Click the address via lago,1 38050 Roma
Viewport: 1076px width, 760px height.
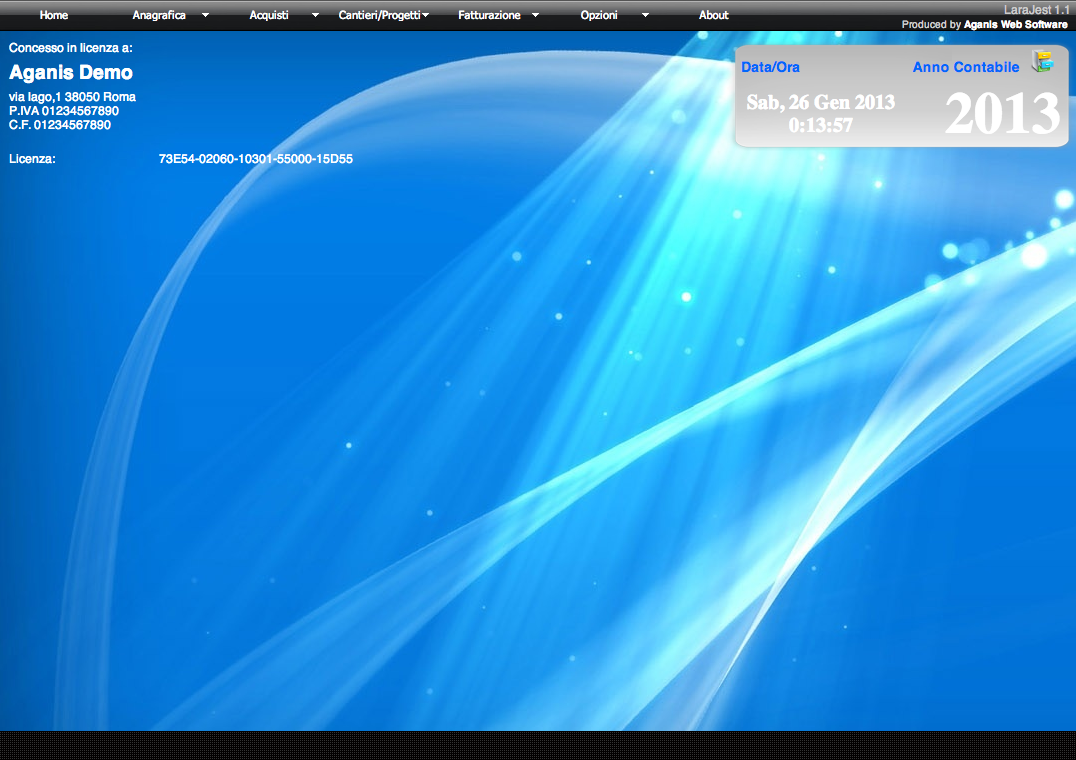point(72,97)
